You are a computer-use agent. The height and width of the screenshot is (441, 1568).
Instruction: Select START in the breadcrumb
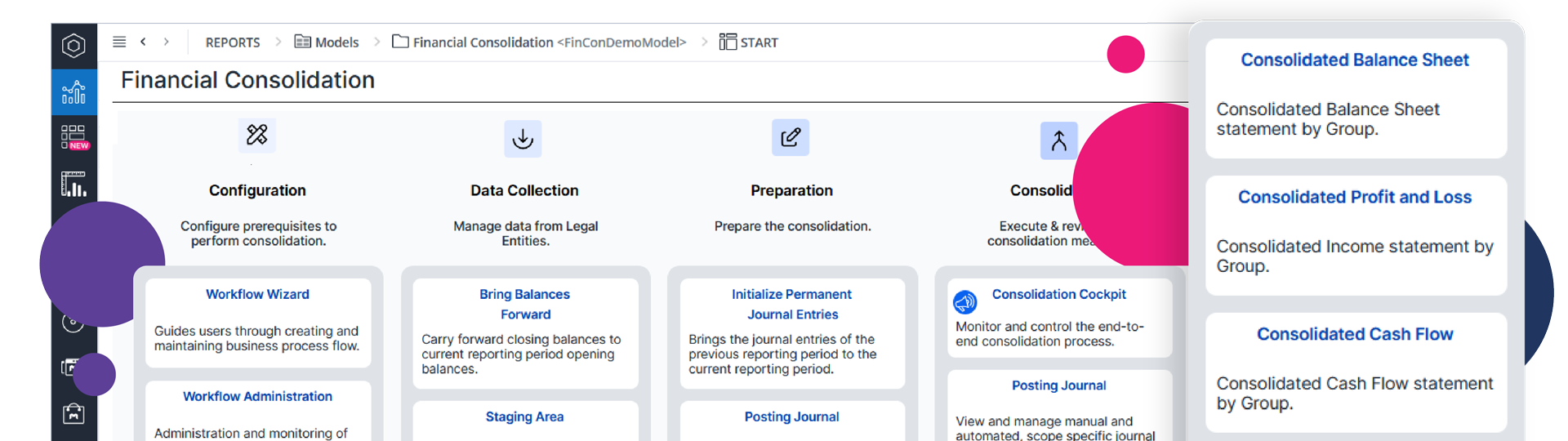tap(759, 42)
